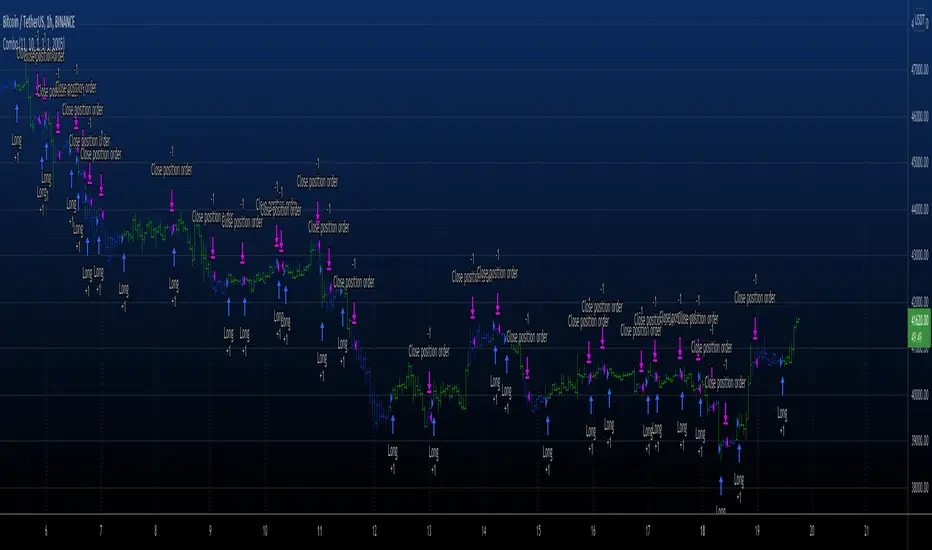932x550 pixels.
Task: Click date label 9 on the time axis
Action: click(x=210, y=530)
